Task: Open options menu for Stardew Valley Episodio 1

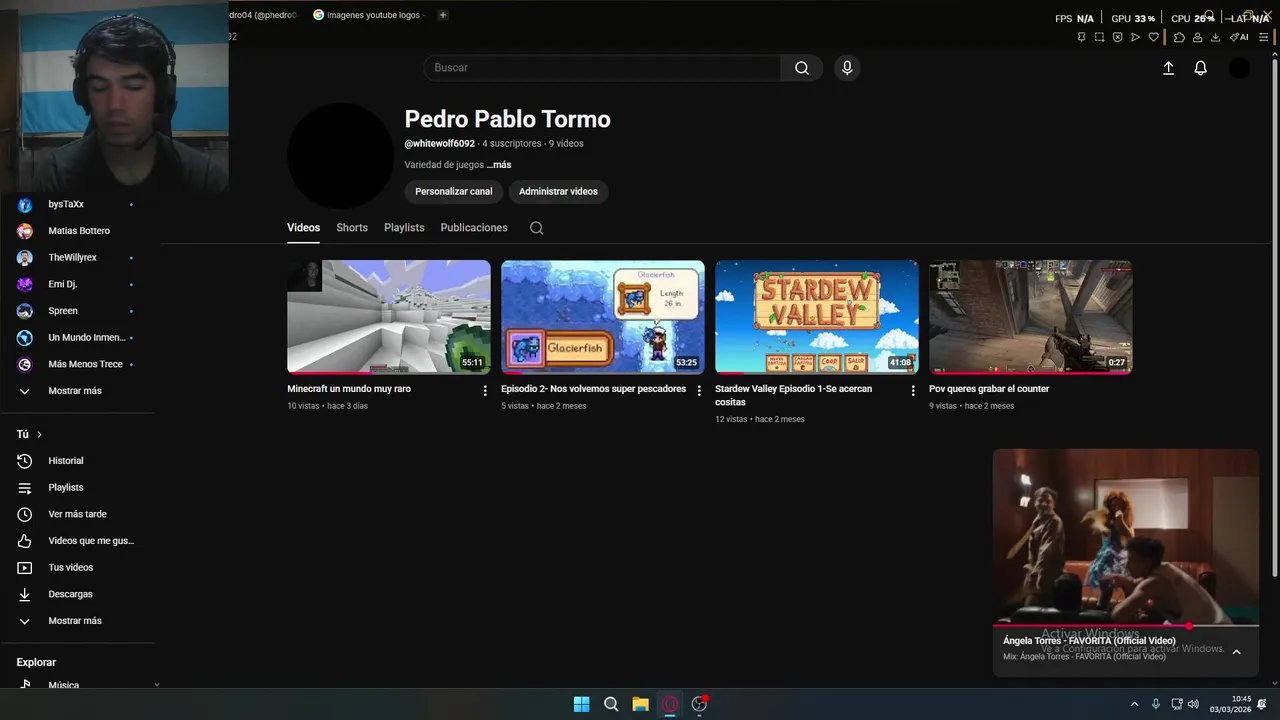Action: point(913,390)
